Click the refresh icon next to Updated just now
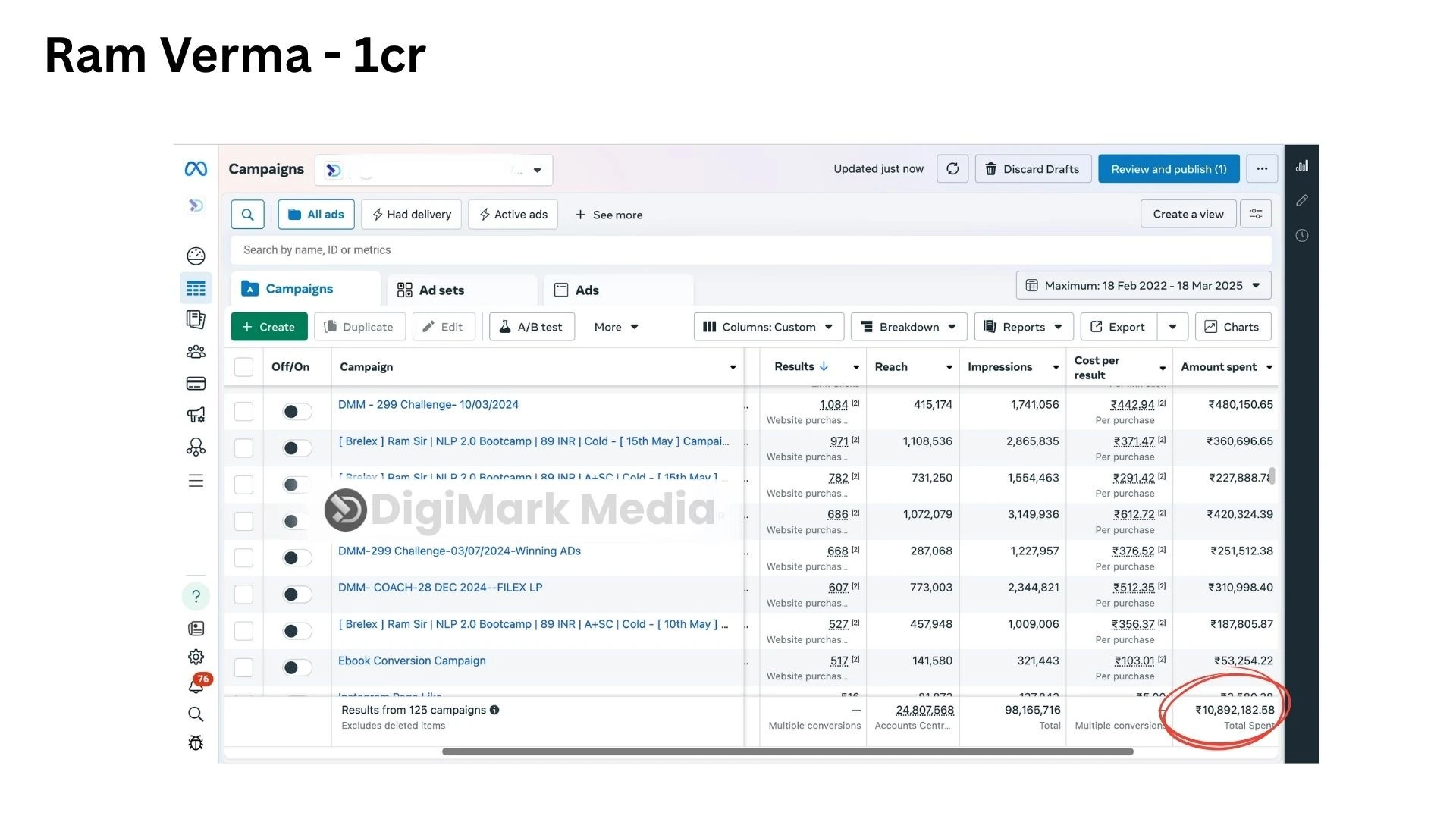Image resolution: width=1456 pixels, height=819 pixels. (x=952, y=169)
